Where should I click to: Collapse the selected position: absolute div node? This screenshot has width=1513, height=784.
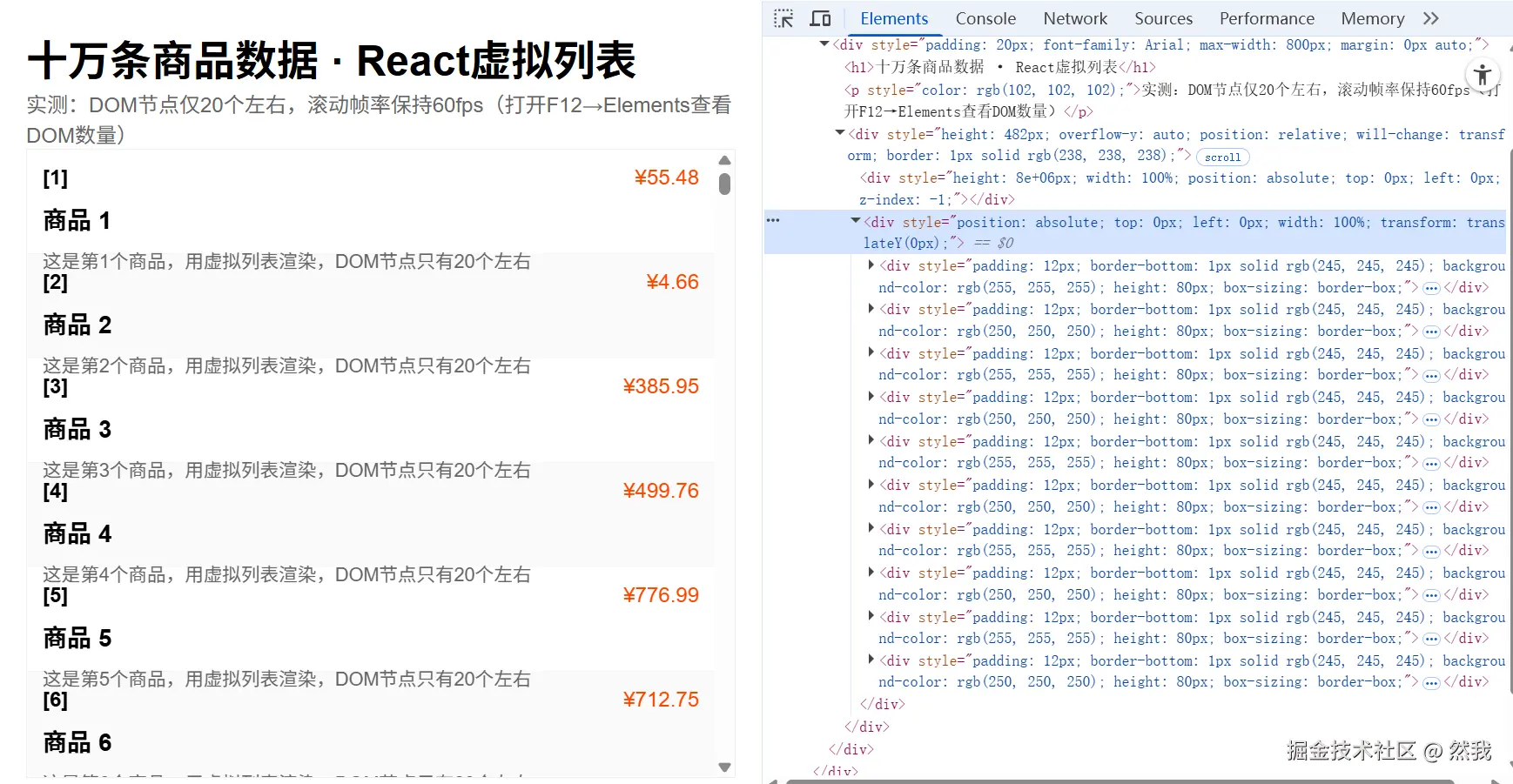[x=856, y=221]
